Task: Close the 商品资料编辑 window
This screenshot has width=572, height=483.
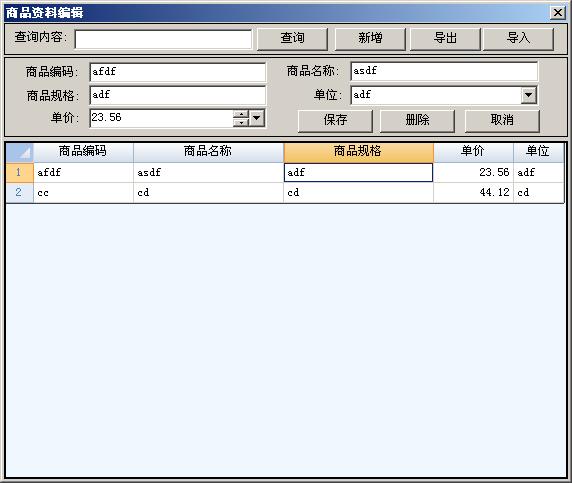Action: [558, 13]
